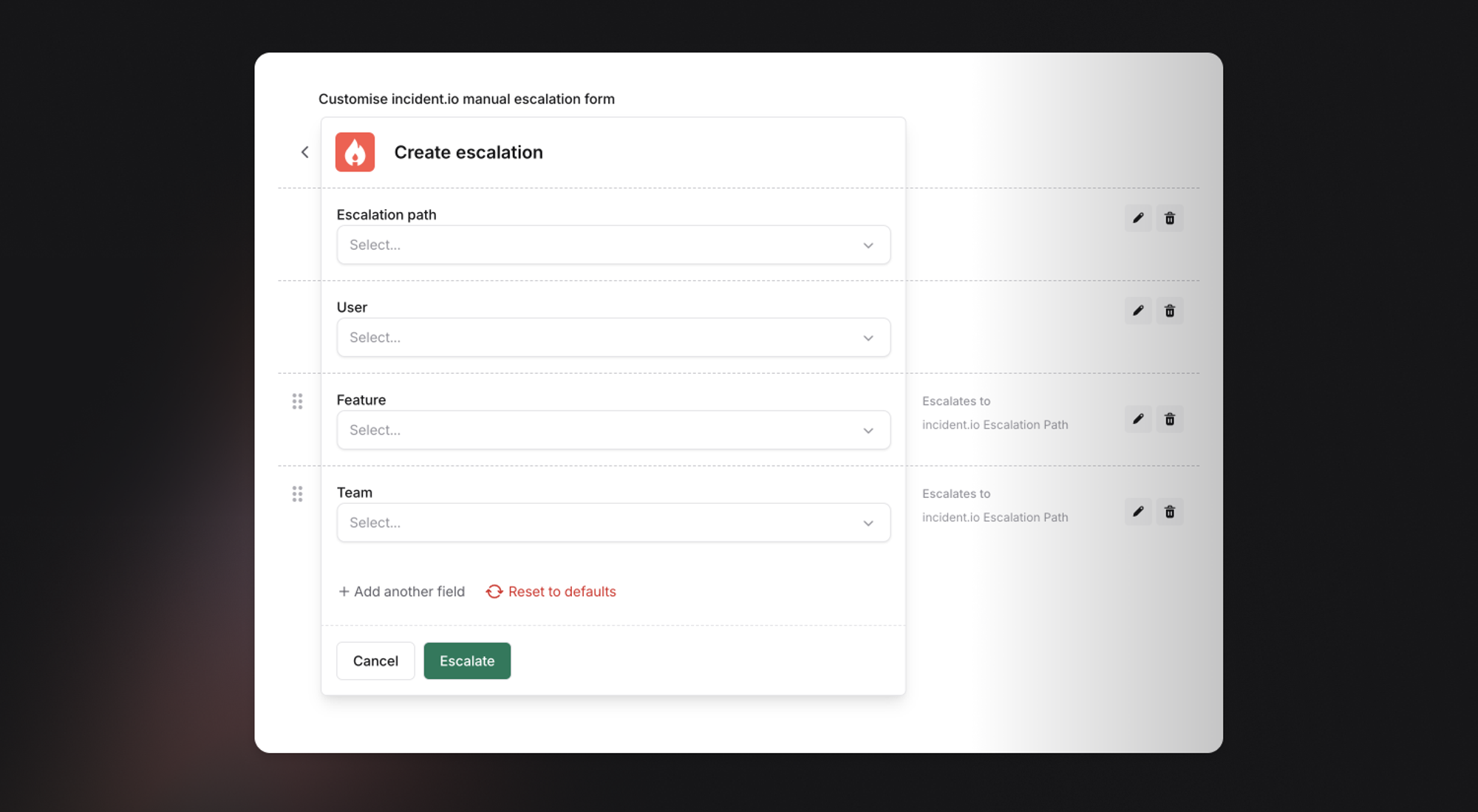This screenshot has height=812, width=1478.
Task: Click Add another field
Action: [x=402, y=591]
